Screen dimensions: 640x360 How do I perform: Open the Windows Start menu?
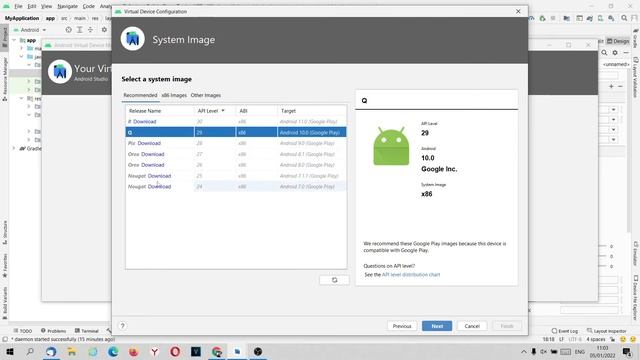click(x=10, y=351)
